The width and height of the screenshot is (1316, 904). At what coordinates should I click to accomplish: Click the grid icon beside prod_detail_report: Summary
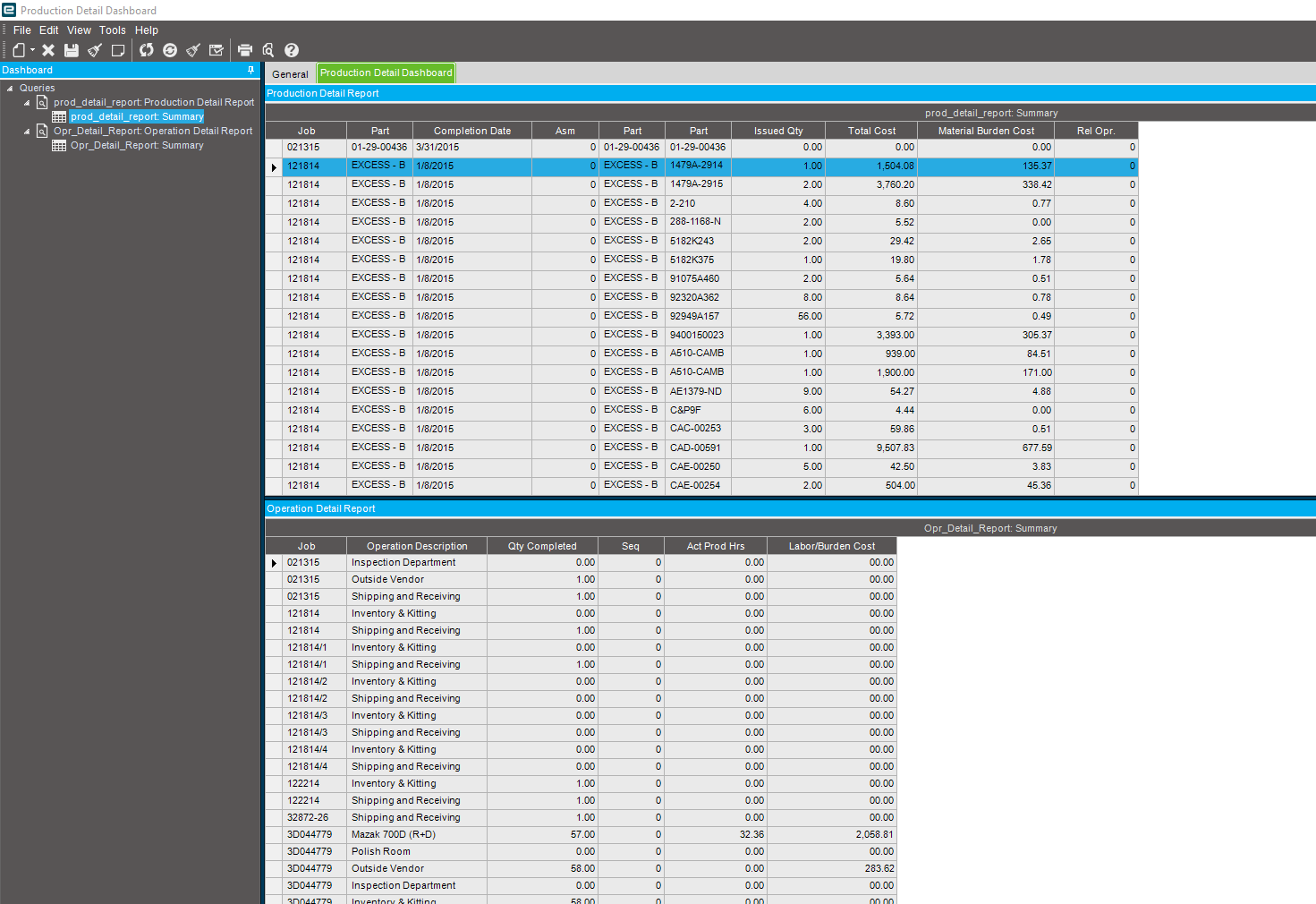pos(59,116)
